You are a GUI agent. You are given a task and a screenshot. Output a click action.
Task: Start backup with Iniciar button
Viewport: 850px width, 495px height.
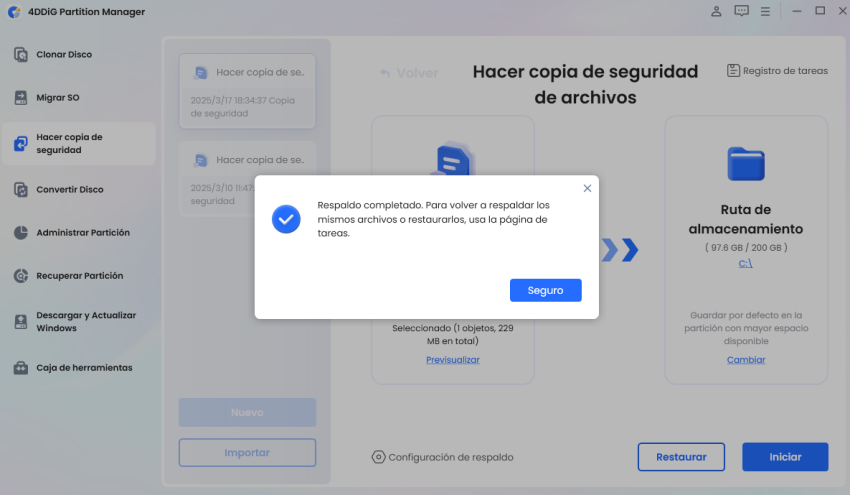point(785,457)
